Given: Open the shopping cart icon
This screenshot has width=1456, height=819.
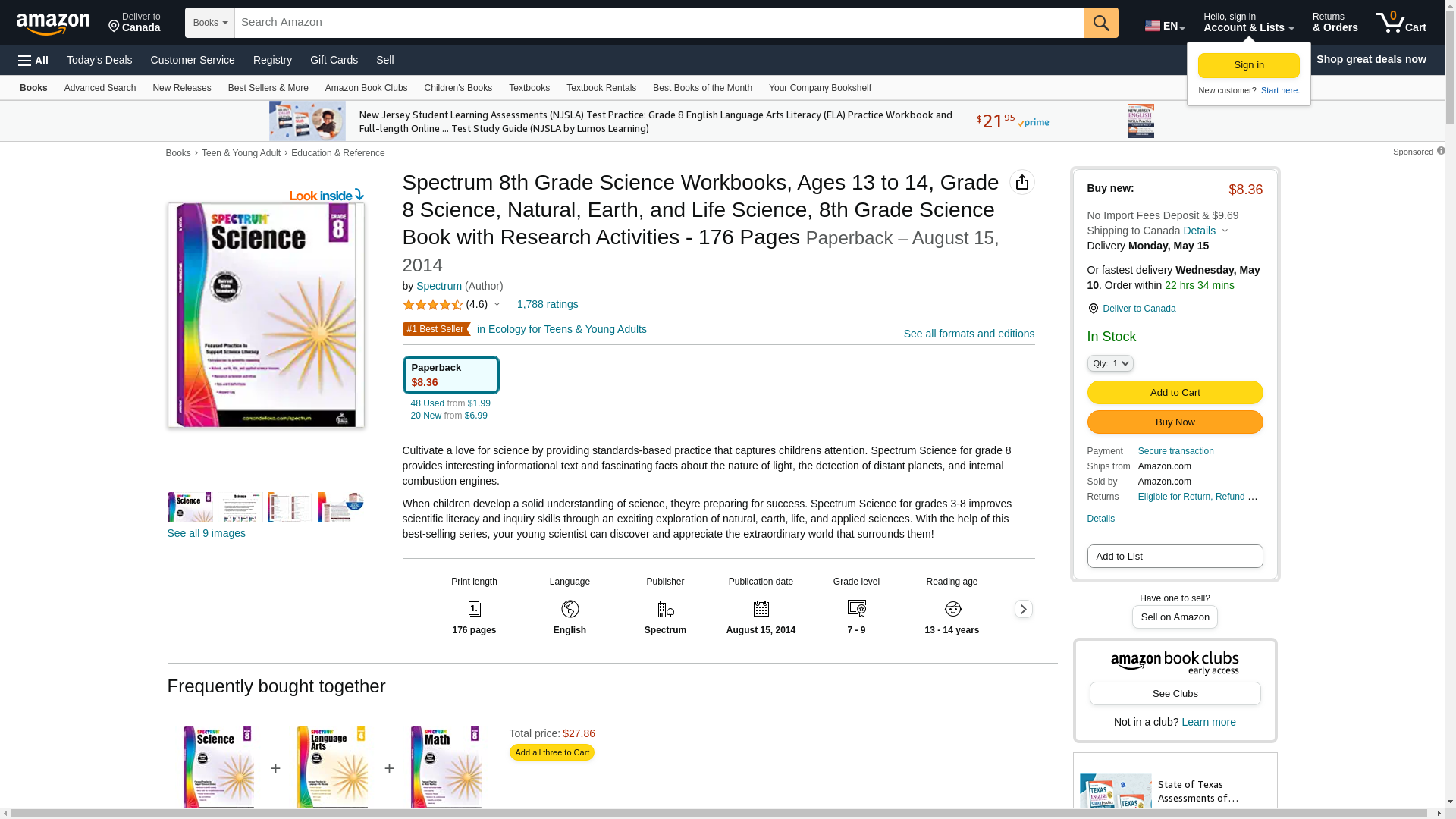Looking at the screenshot, I should [x=1401, y=23].
